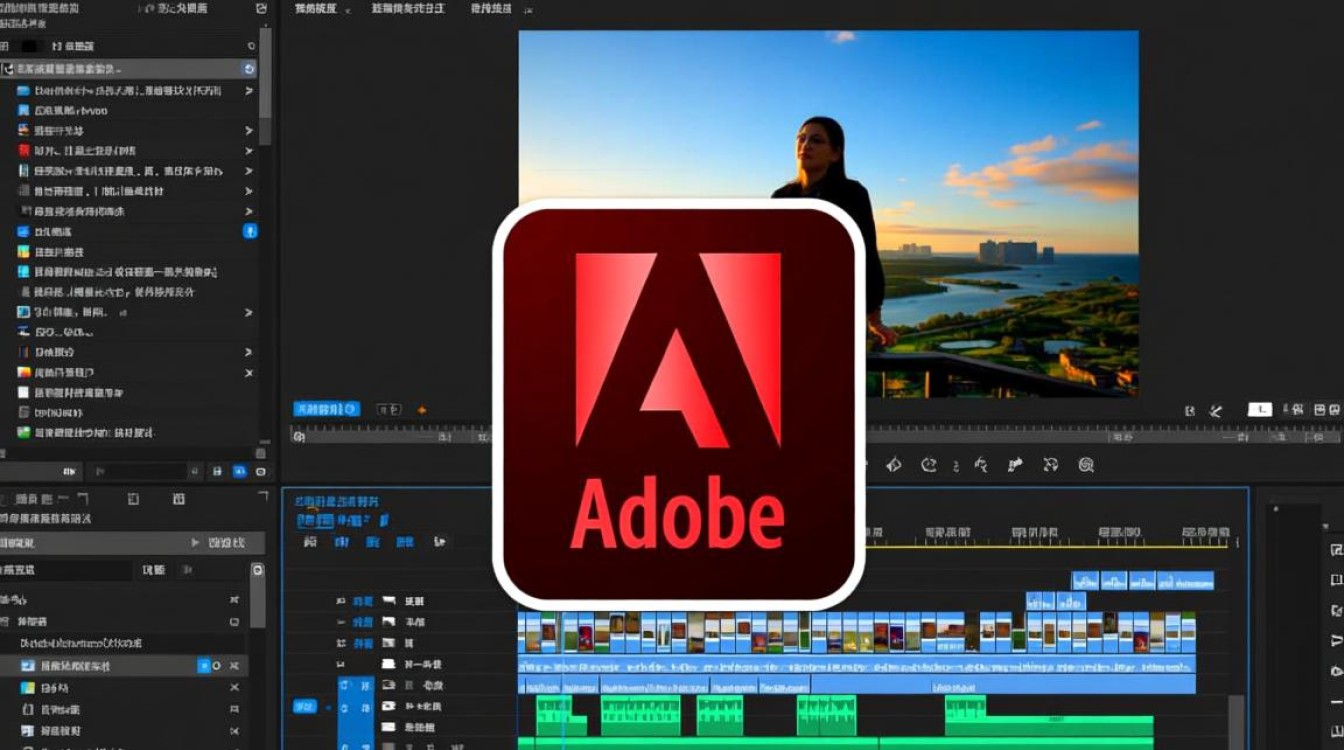Image resolution: width=1344 pixels, height=750 pixels.
Task: Click the orange diamond marker below the monitor
Action: tap(421, 410)
